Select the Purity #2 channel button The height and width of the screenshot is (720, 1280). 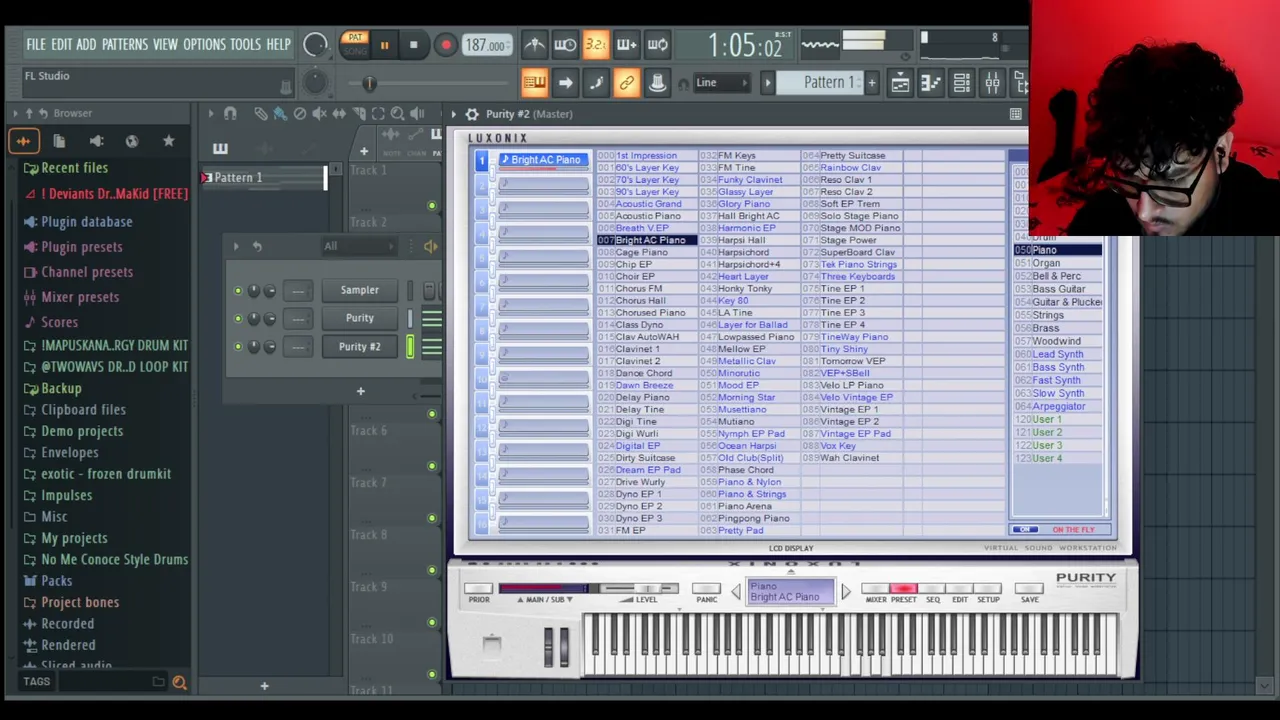click(x=360, y=346)
